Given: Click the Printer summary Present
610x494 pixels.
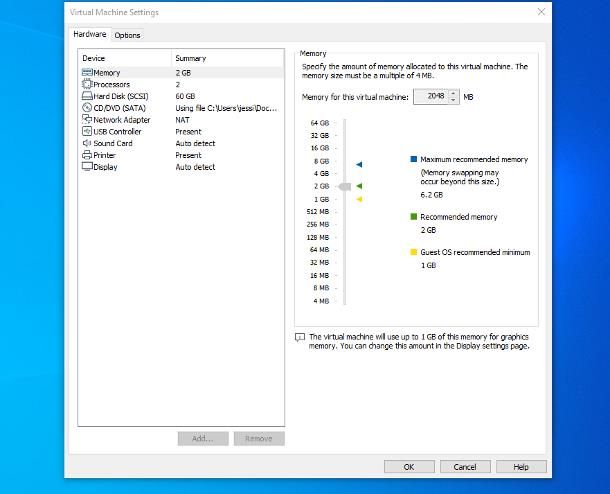Looking at the screenshot, I should [188, 155].
